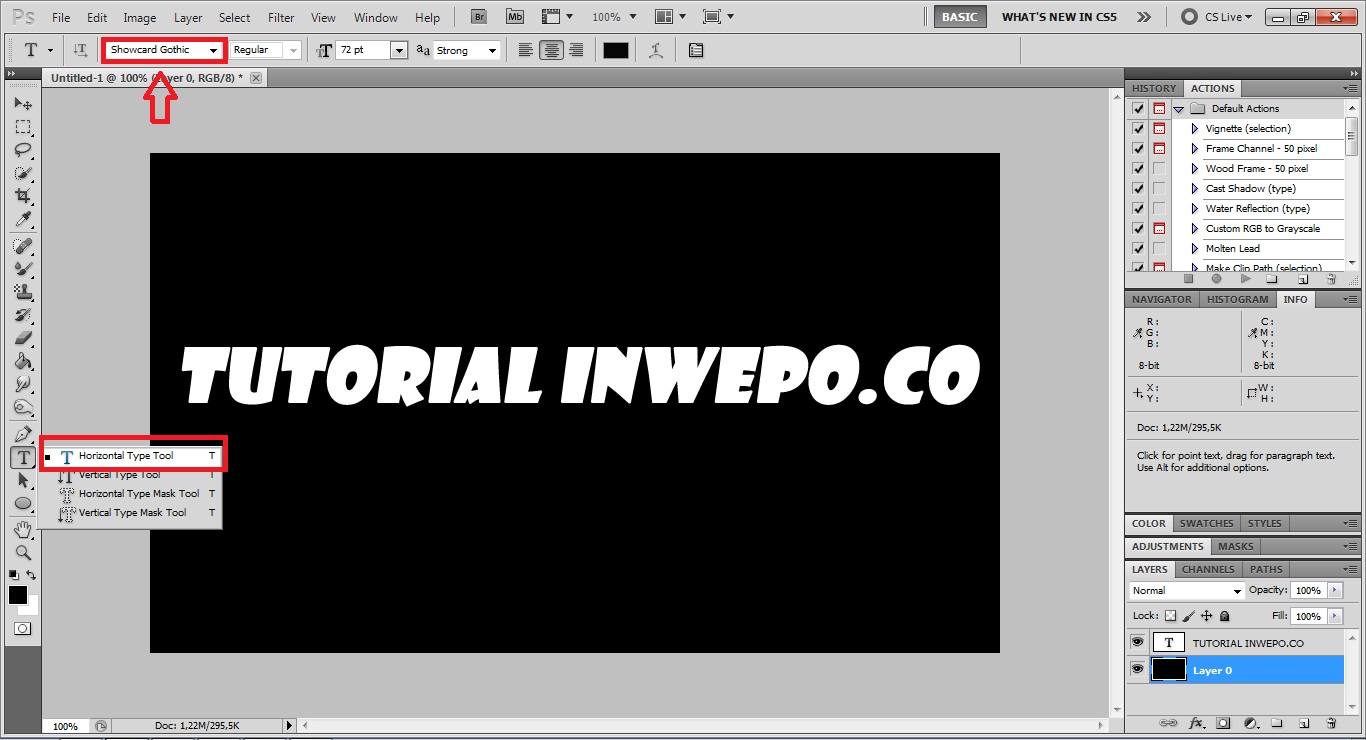The width and height of the screenshot is (1366, 740).
Task: Select the Hand tool
Action: [x=22, y=529]
